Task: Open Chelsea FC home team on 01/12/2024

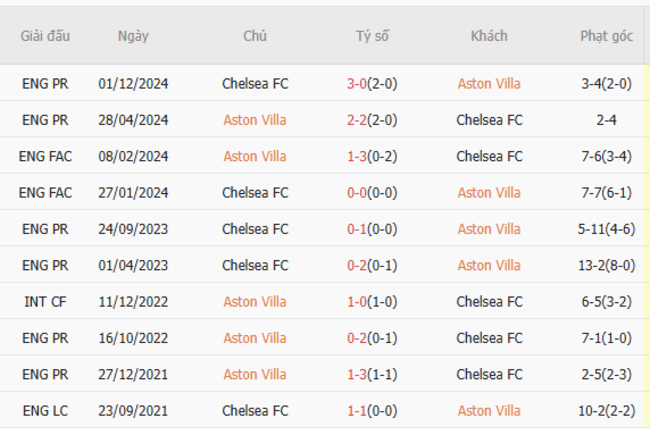Action: (x=255, y=84)
